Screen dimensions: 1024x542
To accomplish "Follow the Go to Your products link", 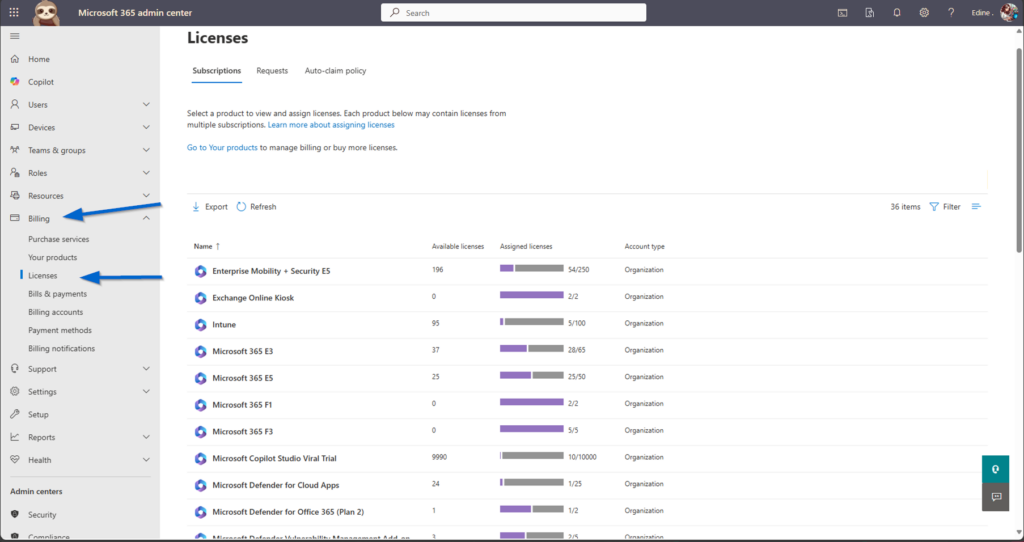I will click(x=222, y=148).
